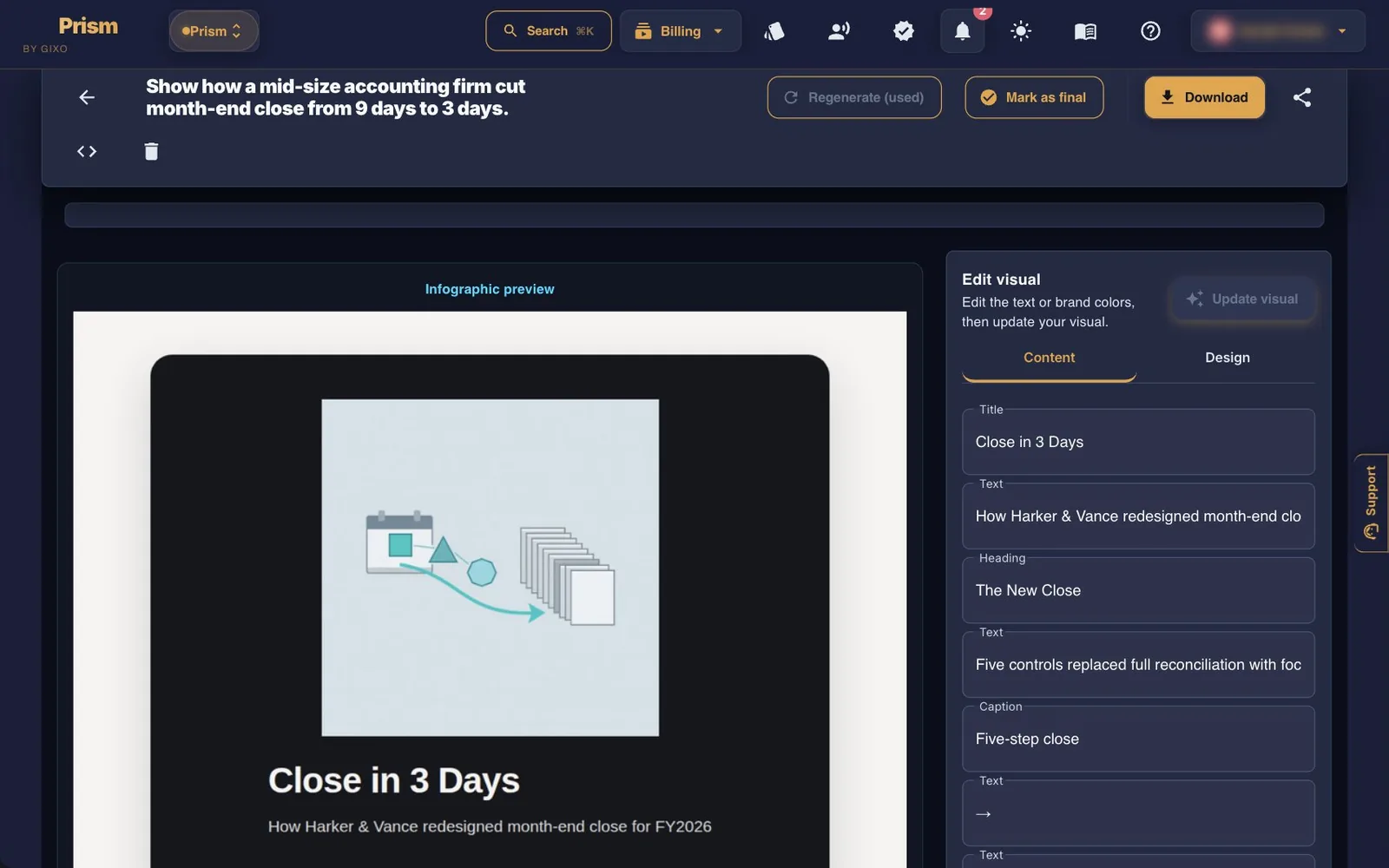1389x868 pixels.
Task: Toggle light theme sun icon
Action: (x=1021, y=31)
